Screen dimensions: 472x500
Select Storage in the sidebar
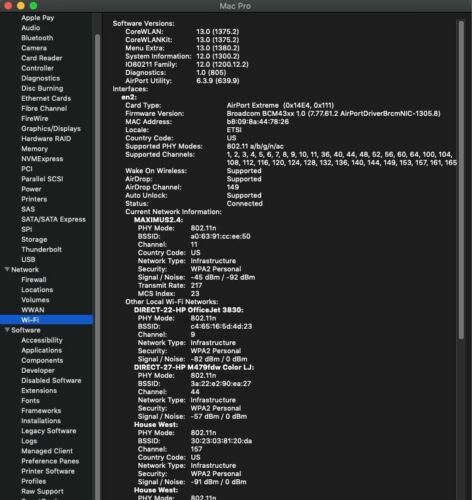34,240
